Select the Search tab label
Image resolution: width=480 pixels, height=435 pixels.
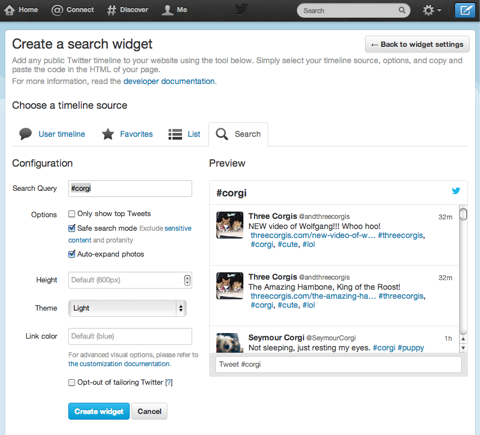pyautogui.click(x=247, y=134)
